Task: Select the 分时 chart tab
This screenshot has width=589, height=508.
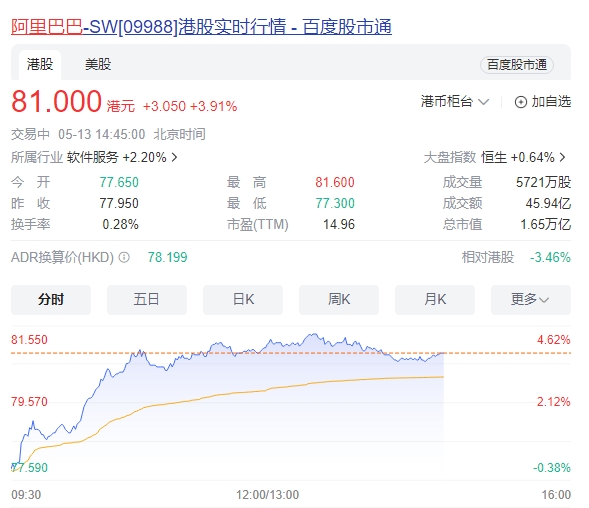Action: tap(51, 299)
